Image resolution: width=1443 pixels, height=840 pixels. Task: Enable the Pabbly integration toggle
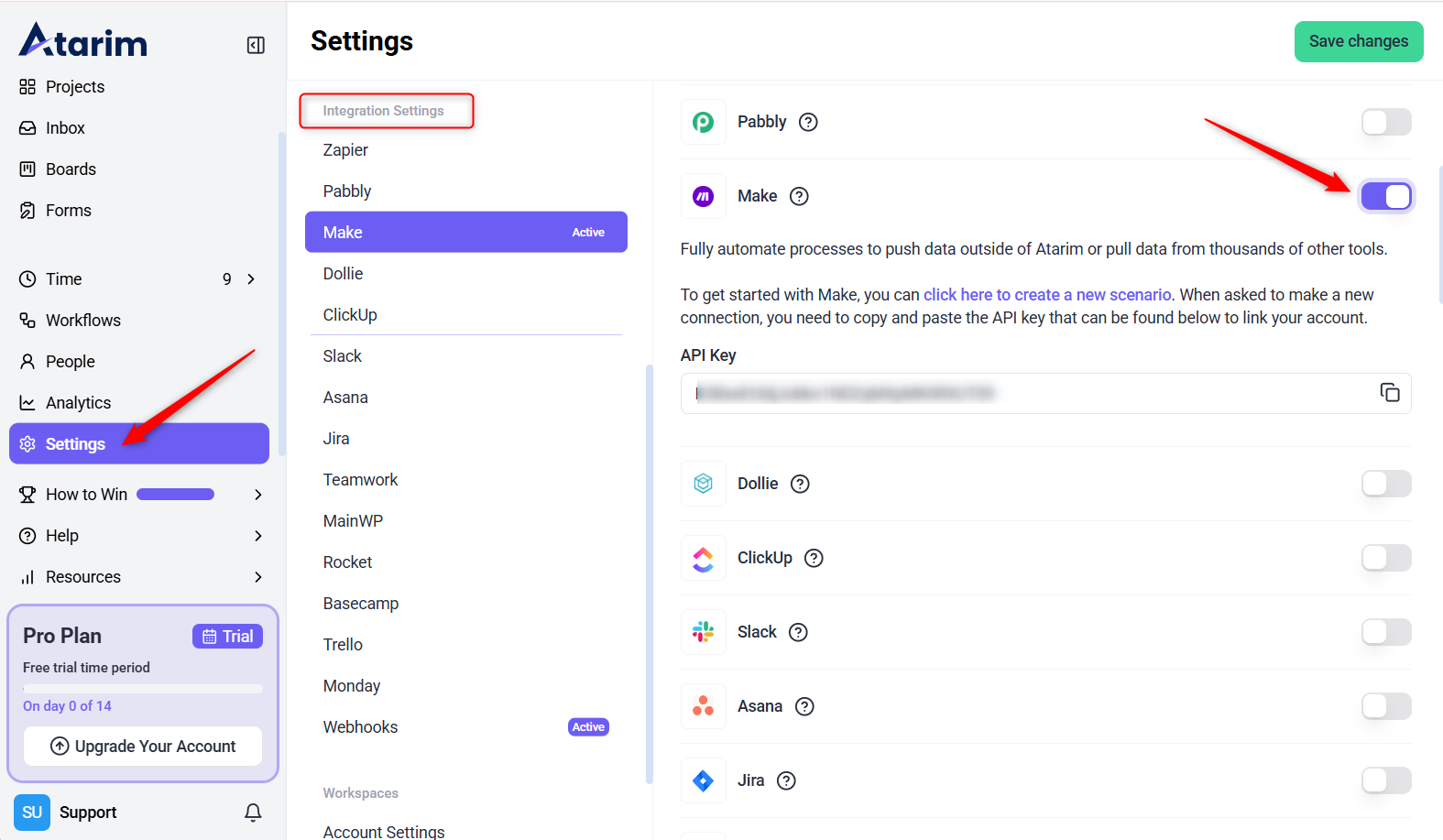[1385, 122]
